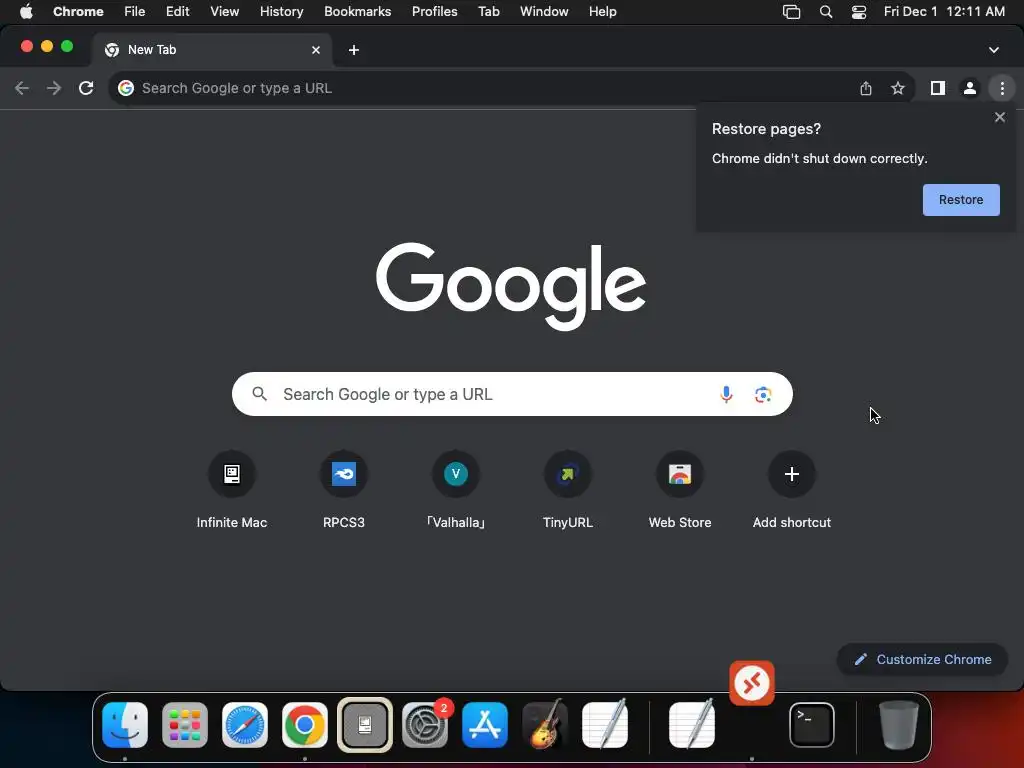Open the Window menu

(544, 12)
